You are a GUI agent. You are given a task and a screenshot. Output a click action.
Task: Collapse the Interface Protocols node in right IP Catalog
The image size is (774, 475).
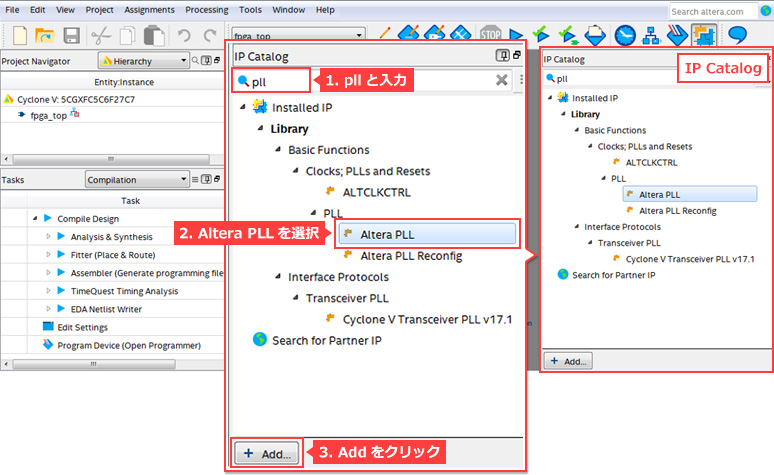pos(577,227)
